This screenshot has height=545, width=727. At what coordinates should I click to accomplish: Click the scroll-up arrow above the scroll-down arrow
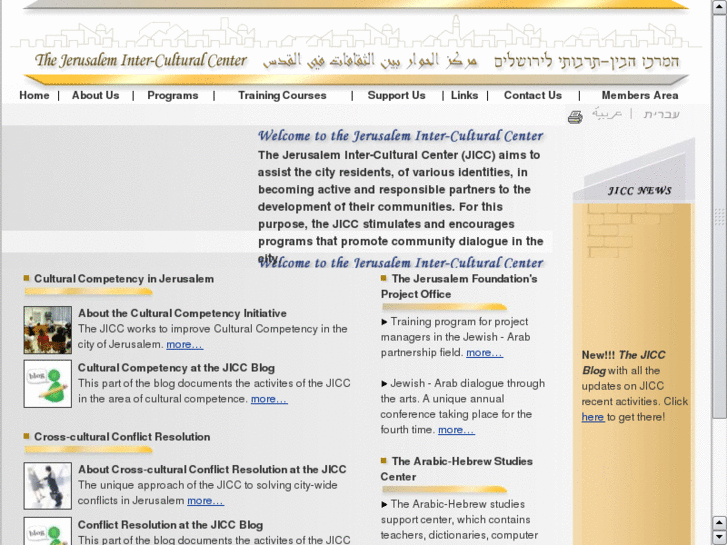720,523
